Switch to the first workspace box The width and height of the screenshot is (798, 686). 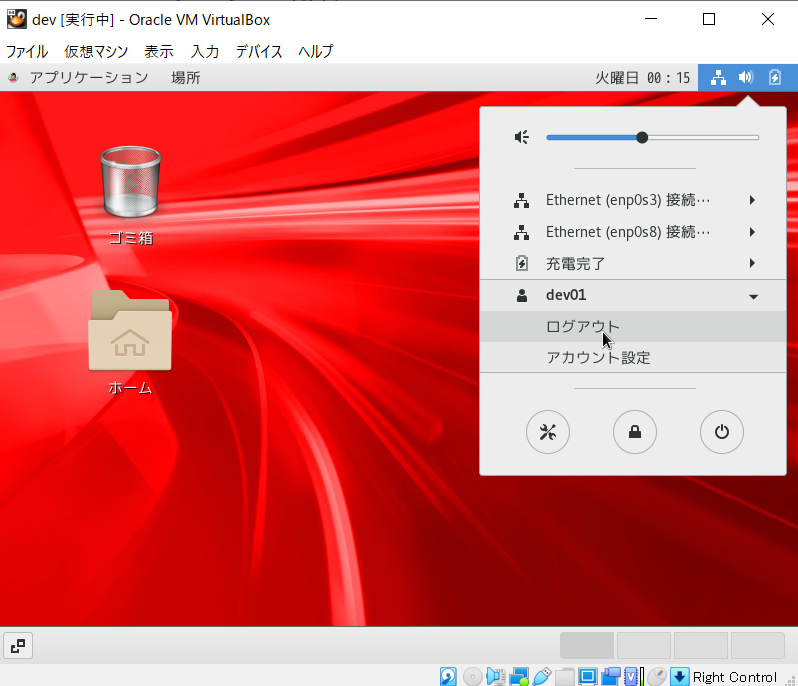pos(587,645)
